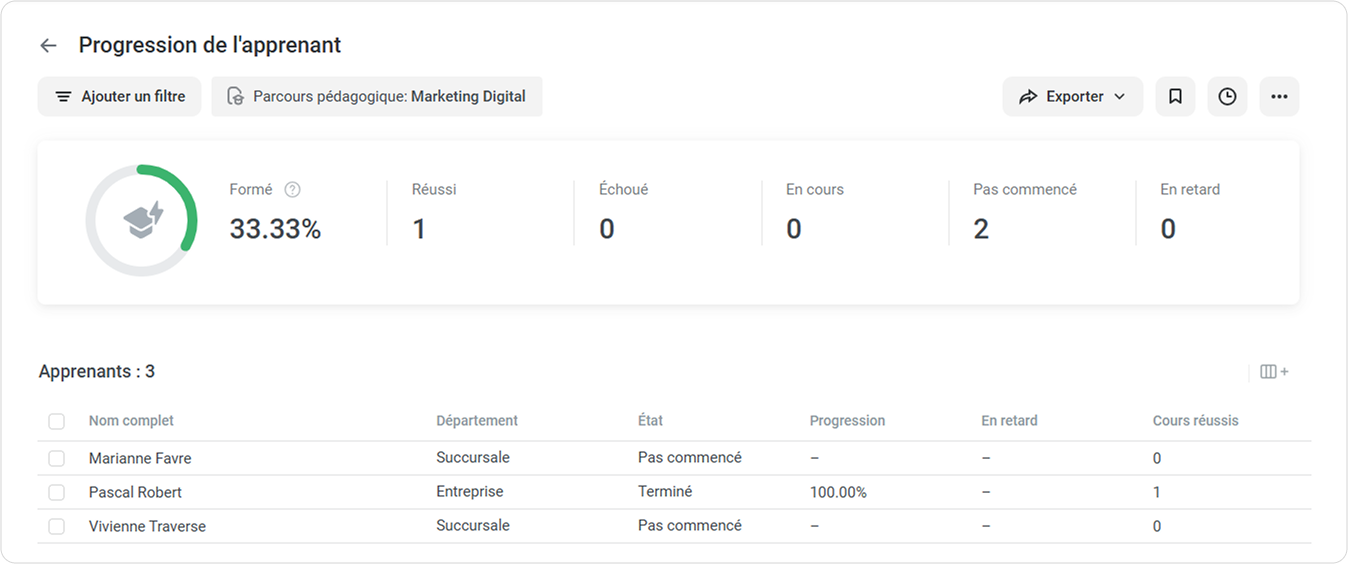Screen dimensions: 1348x564
Task: Open learner Pascal Robert's name
Action: pyautogui.click(x=135, y=492)
